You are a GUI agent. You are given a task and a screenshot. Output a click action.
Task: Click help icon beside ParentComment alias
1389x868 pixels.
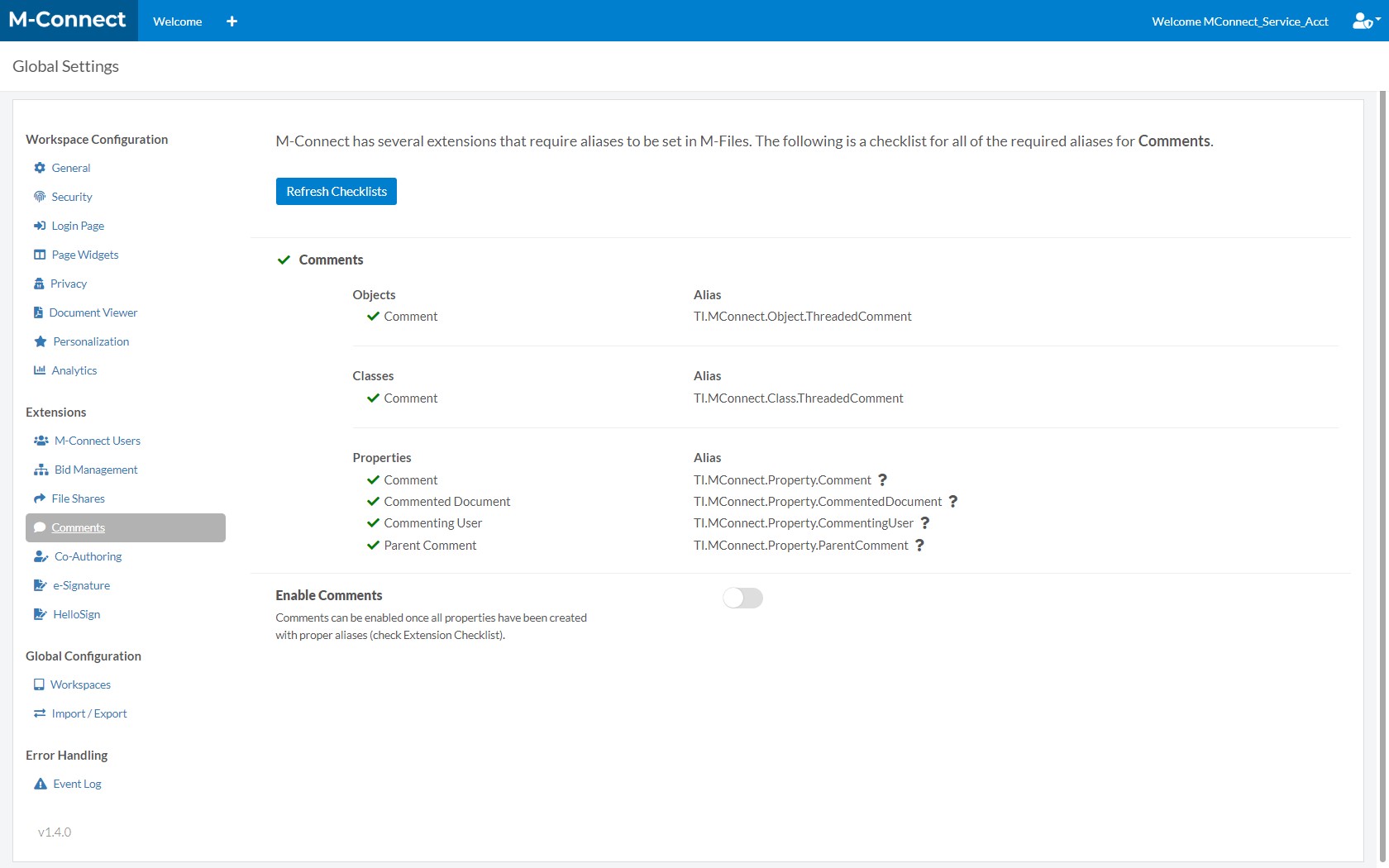919,546
